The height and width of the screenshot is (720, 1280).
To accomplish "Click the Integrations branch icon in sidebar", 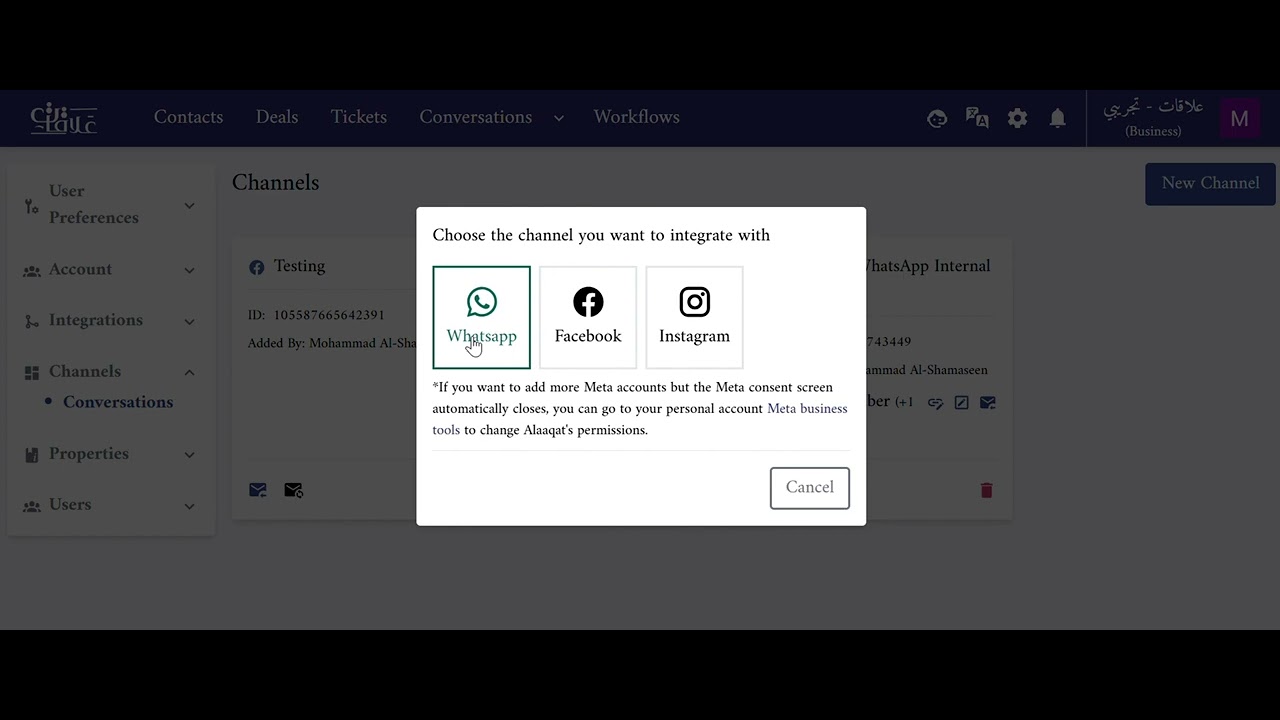I will coord(32,321).
